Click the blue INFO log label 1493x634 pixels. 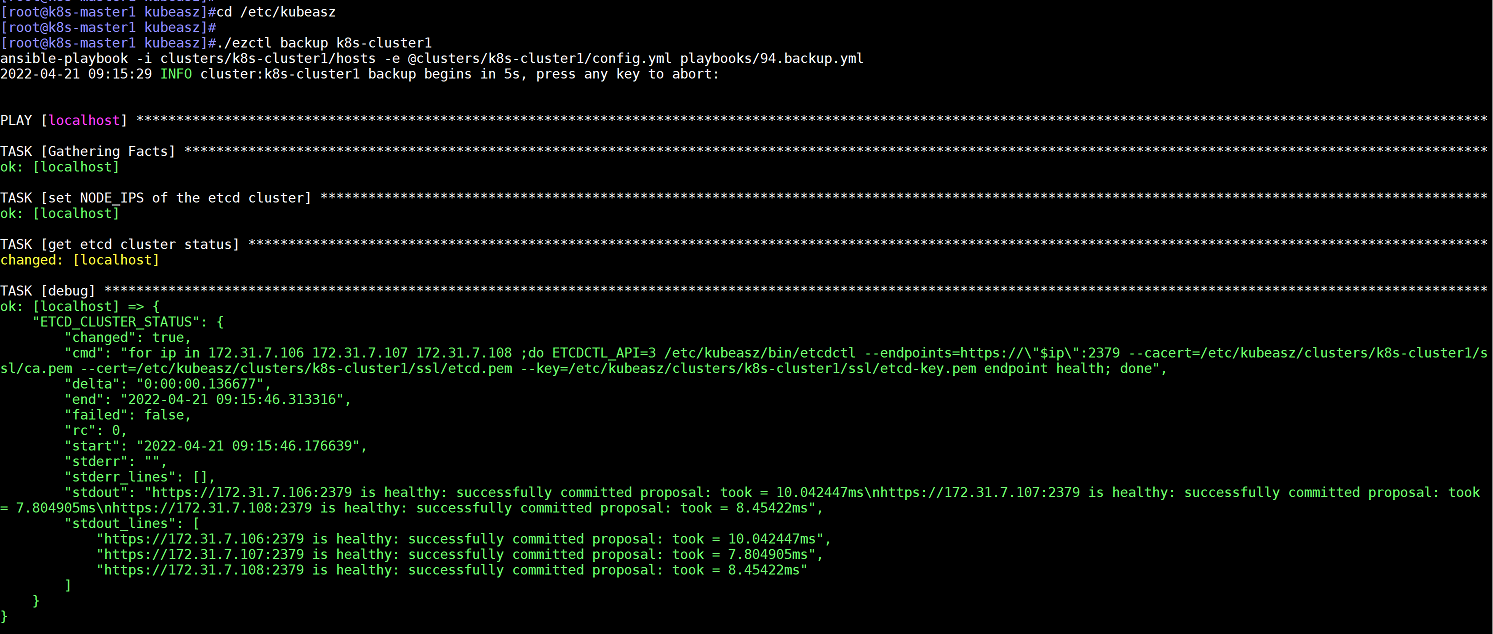[176, 74]
